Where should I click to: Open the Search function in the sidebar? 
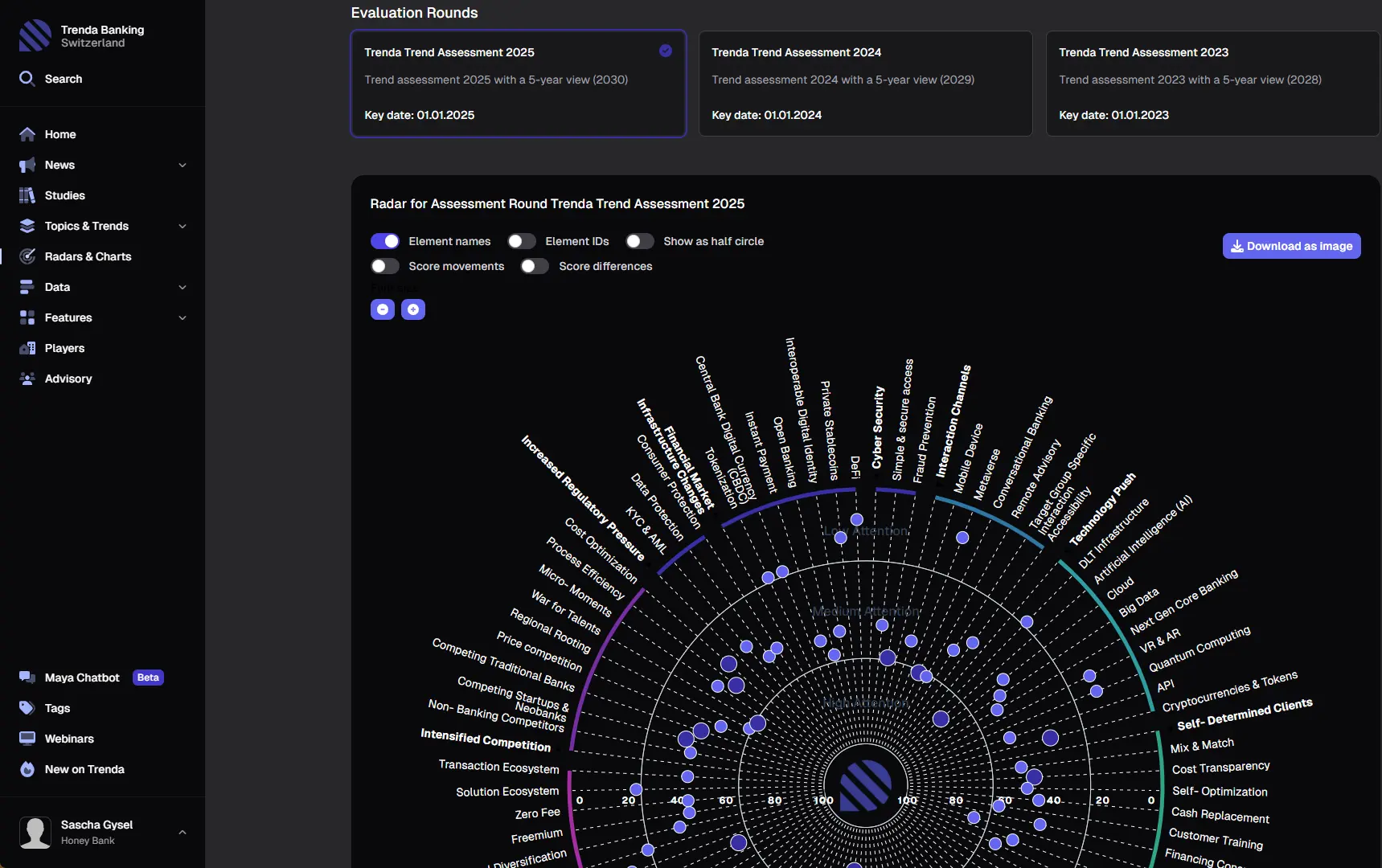27,78
